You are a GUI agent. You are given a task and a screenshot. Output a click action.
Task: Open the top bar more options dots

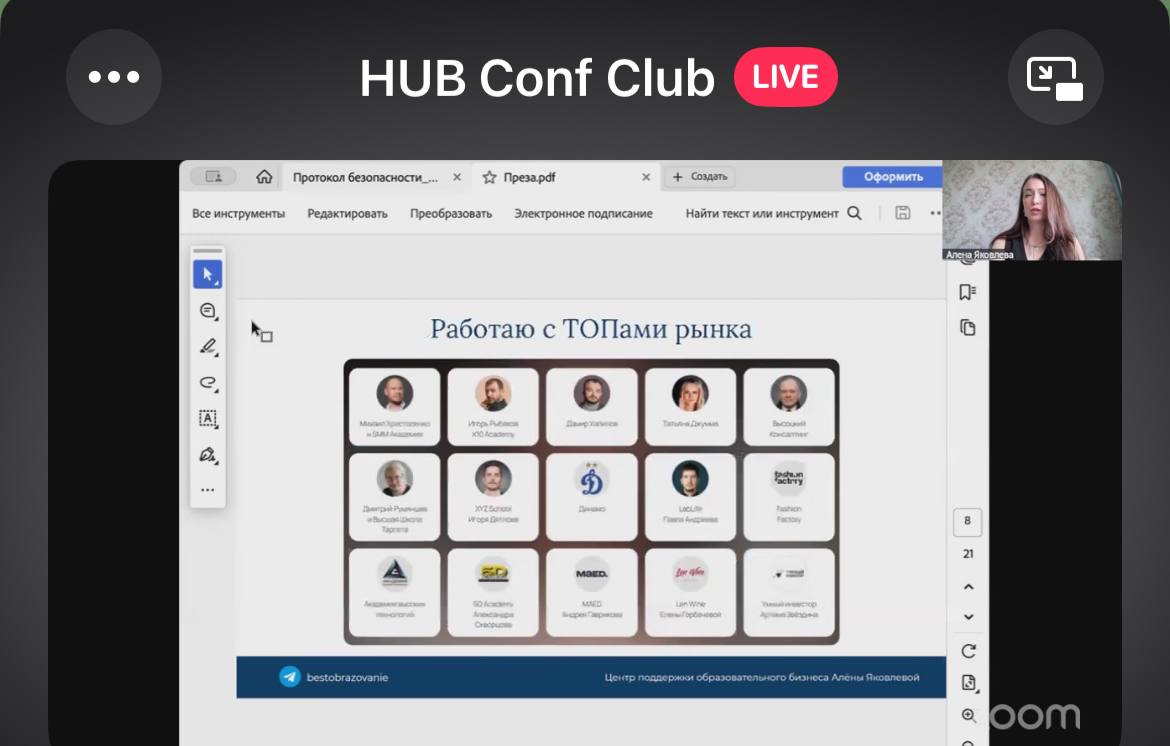click(935, 213)
